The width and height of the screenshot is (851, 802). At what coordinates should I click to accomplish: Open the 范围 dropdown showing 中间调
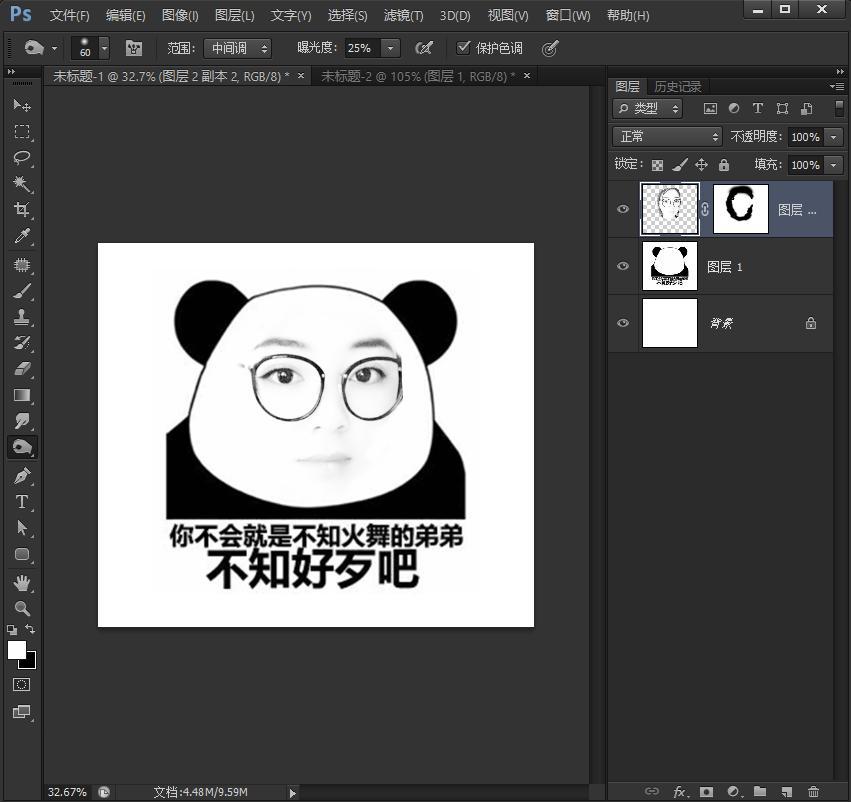[x=238, y=48]
